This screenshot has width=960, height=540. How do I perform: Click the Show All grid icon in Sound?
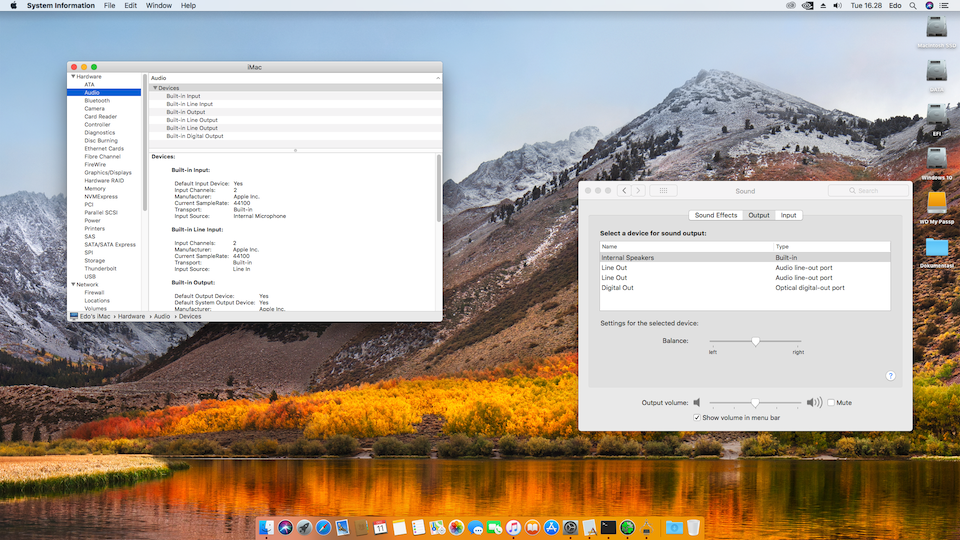663,190
